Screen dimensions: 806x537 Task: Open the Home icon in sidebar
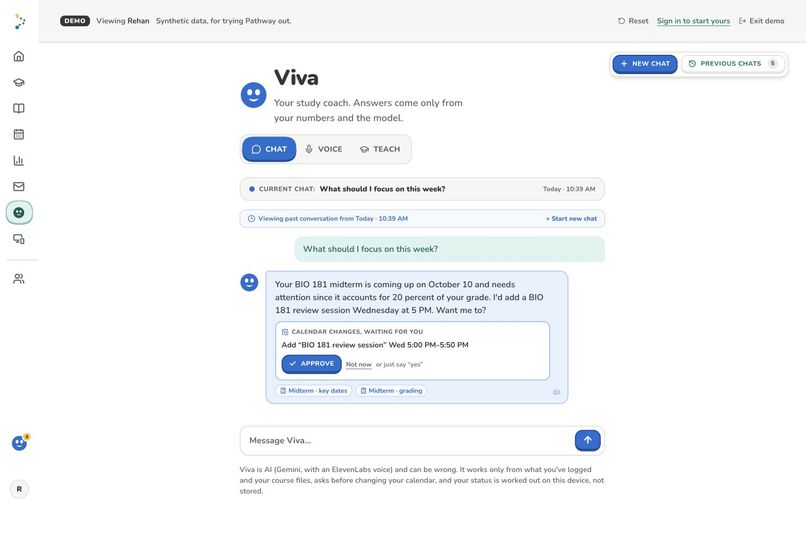click(x=19, y=56)
